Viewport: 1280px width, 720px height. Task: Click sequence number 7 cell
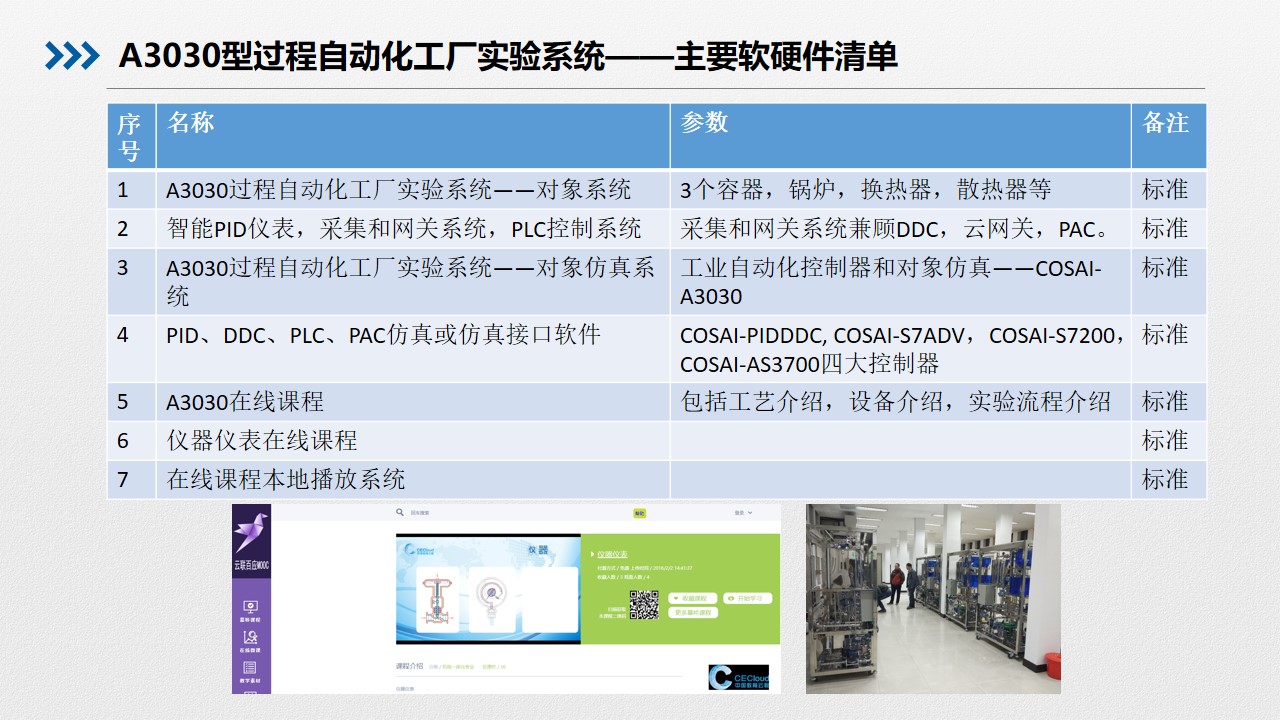[132, 480]
